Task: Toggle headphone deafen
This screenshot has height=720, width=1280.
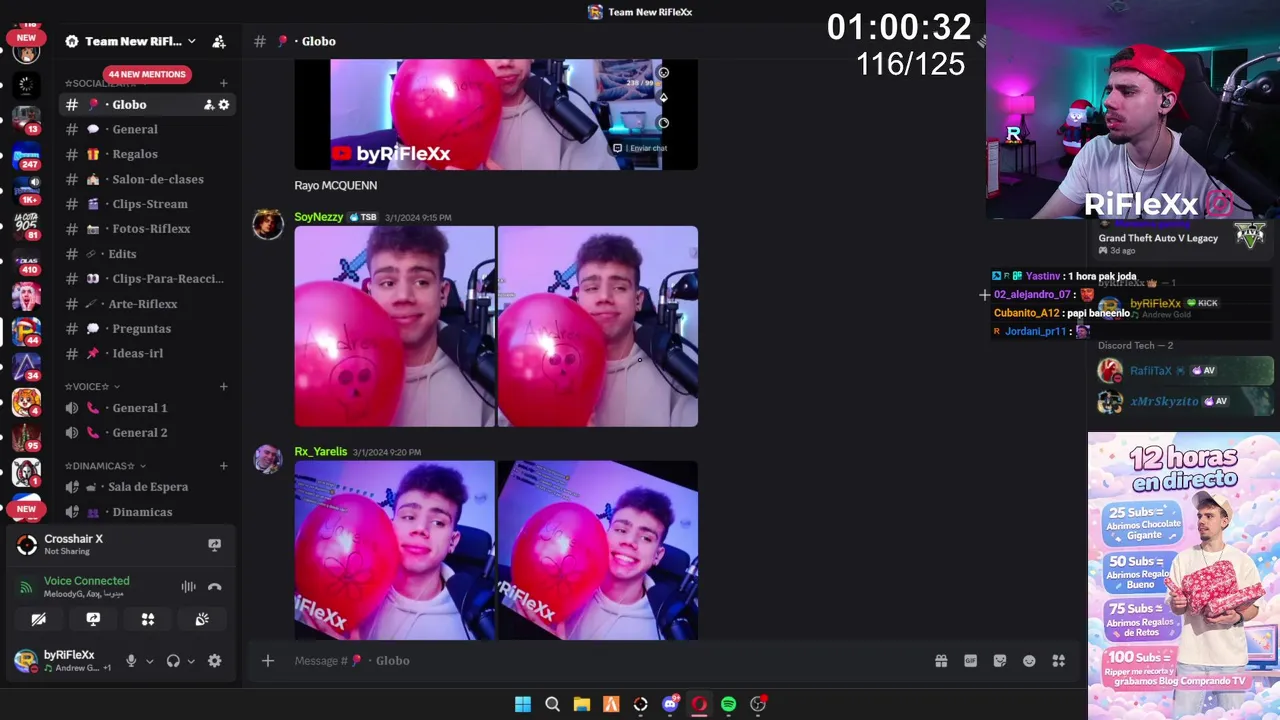Action: 173,661
